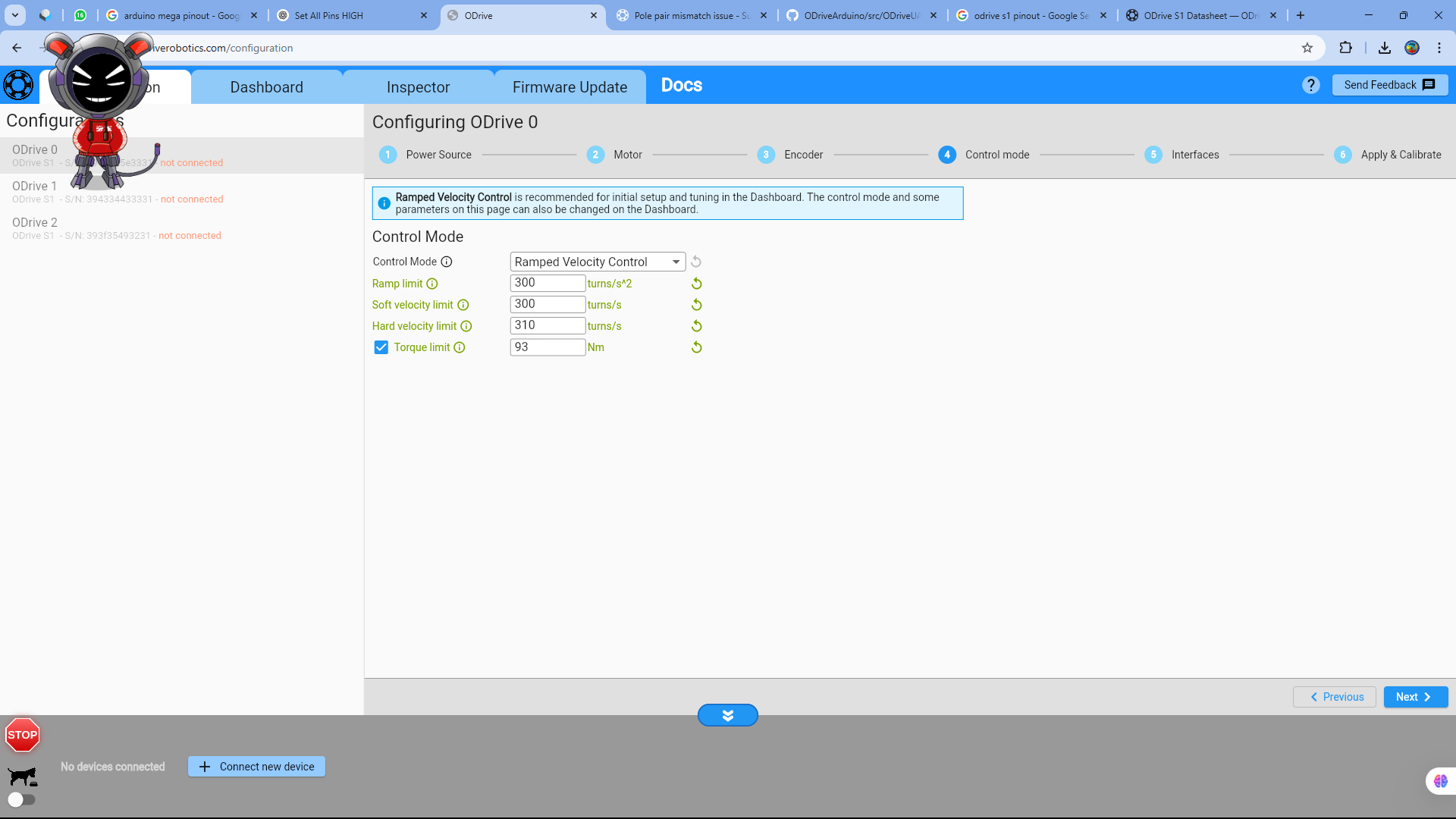Show info for Ramp limit
Screen dimensions: 1456x819
coord(432,284)
